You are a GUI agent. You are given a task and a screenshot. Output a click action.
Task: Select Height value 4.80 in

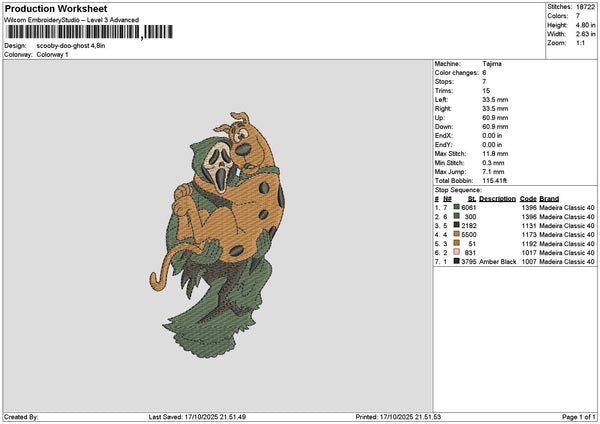coord(585,25)
